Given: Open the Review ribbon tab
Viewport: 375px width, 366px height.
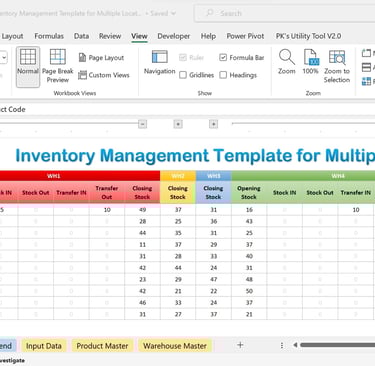Looking at the screenshot, I should tap(110, 36).
